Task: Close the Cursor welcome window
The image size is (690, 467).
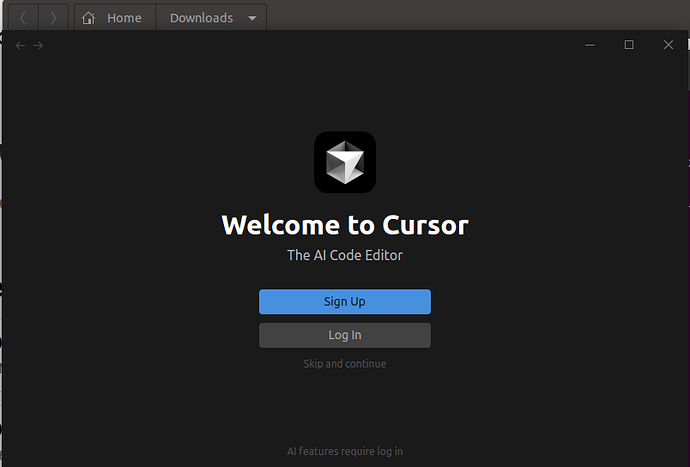Action: tap(668, 45)
